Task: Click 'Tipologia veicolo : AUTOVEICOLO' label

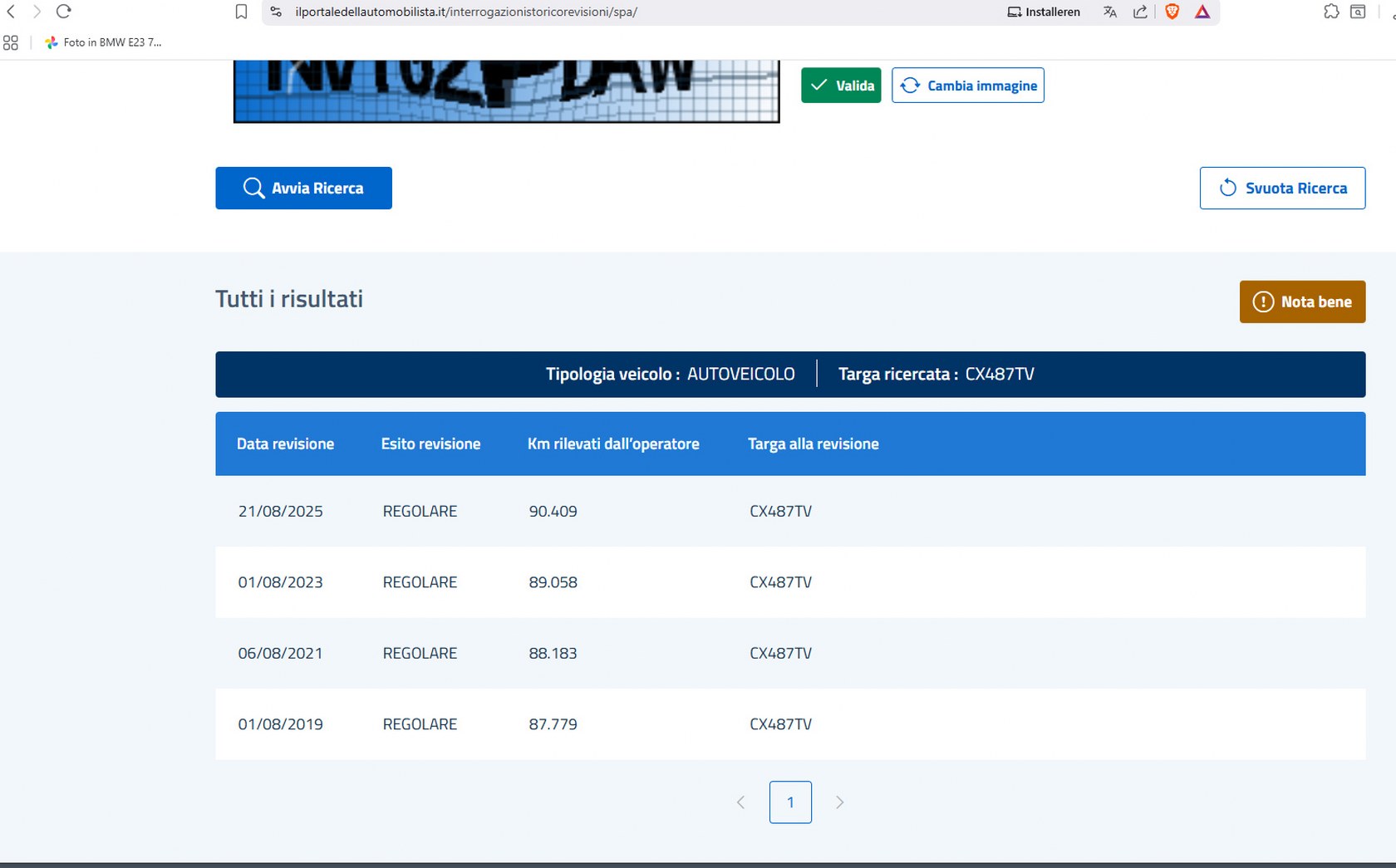Action: 670,375
